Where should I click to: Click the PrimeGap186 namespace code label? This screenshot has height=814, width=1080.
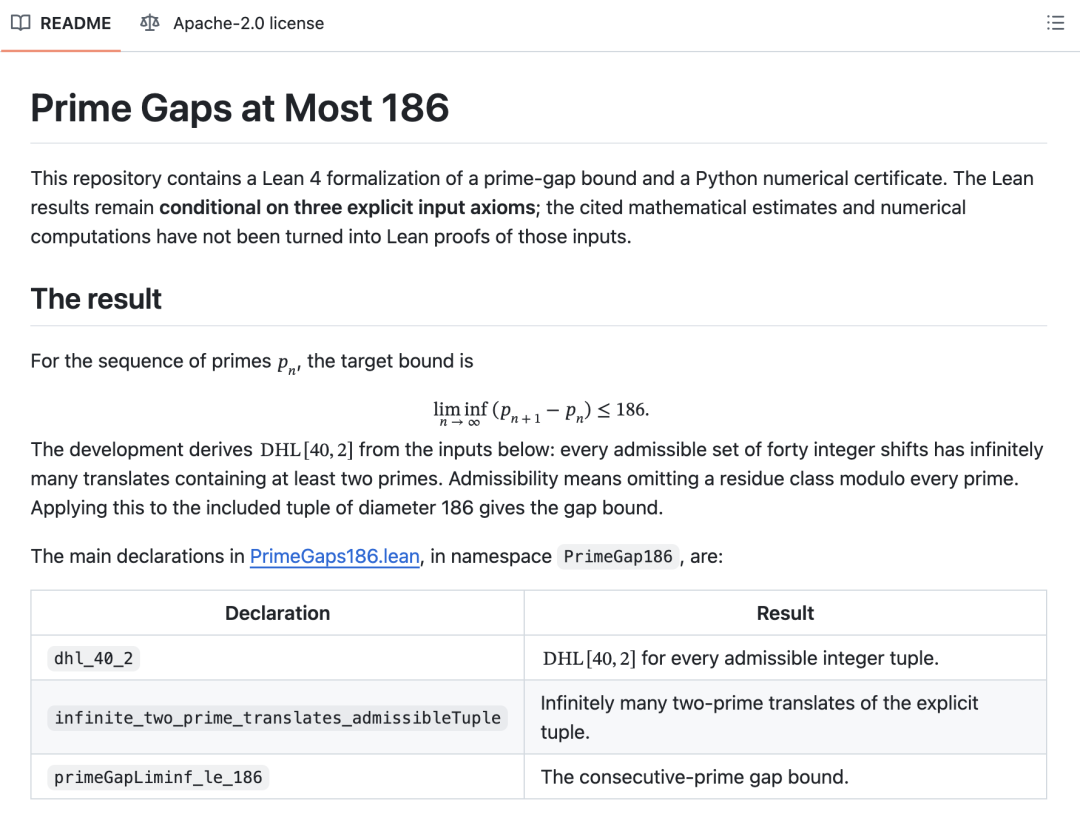point(618,556)
